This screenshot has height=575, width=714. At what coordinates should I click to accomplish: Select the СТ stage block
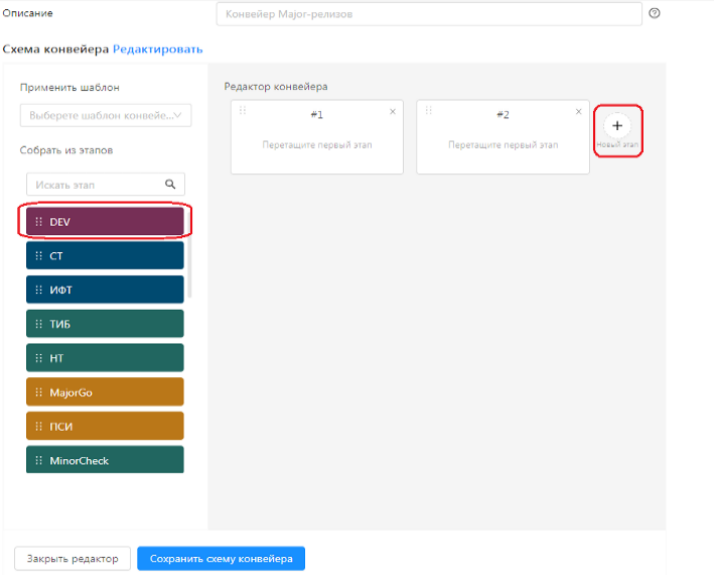click(105, 256)
